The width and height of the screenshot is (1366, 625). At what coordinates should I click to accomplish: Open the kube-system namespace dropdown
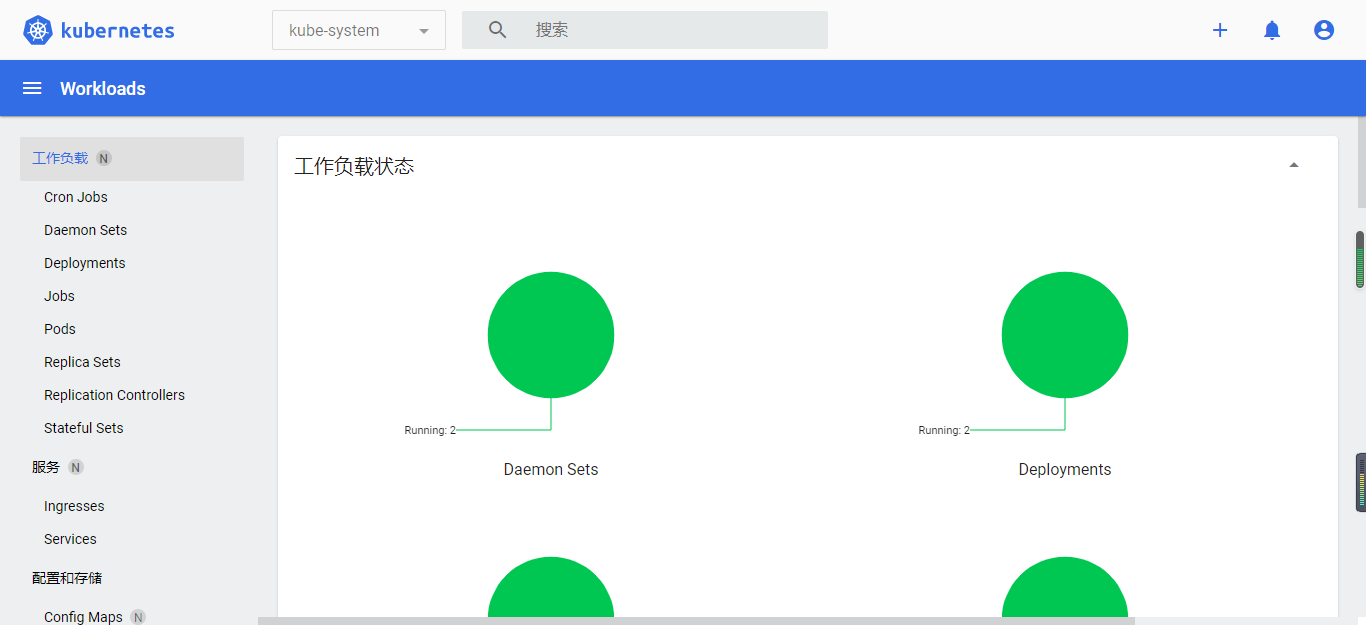pos(359,30)
